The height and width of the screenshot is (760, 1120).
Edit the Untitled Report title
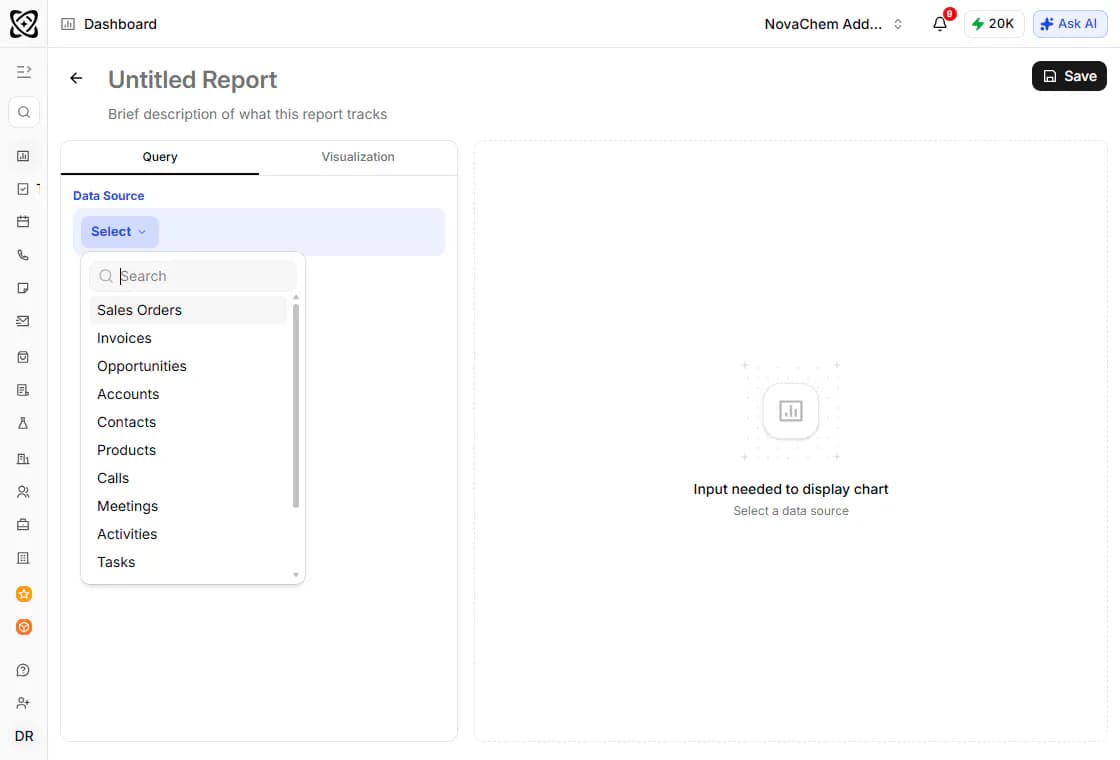(x=192, y=79)
